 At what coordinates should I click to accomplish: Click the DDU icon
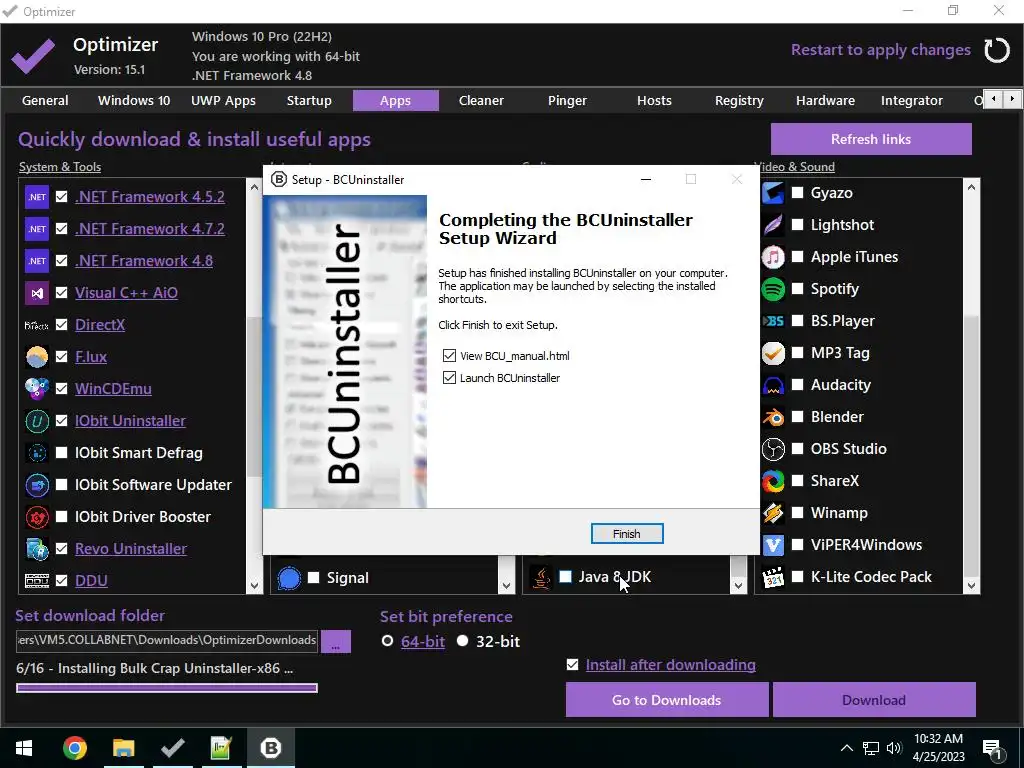37,581
